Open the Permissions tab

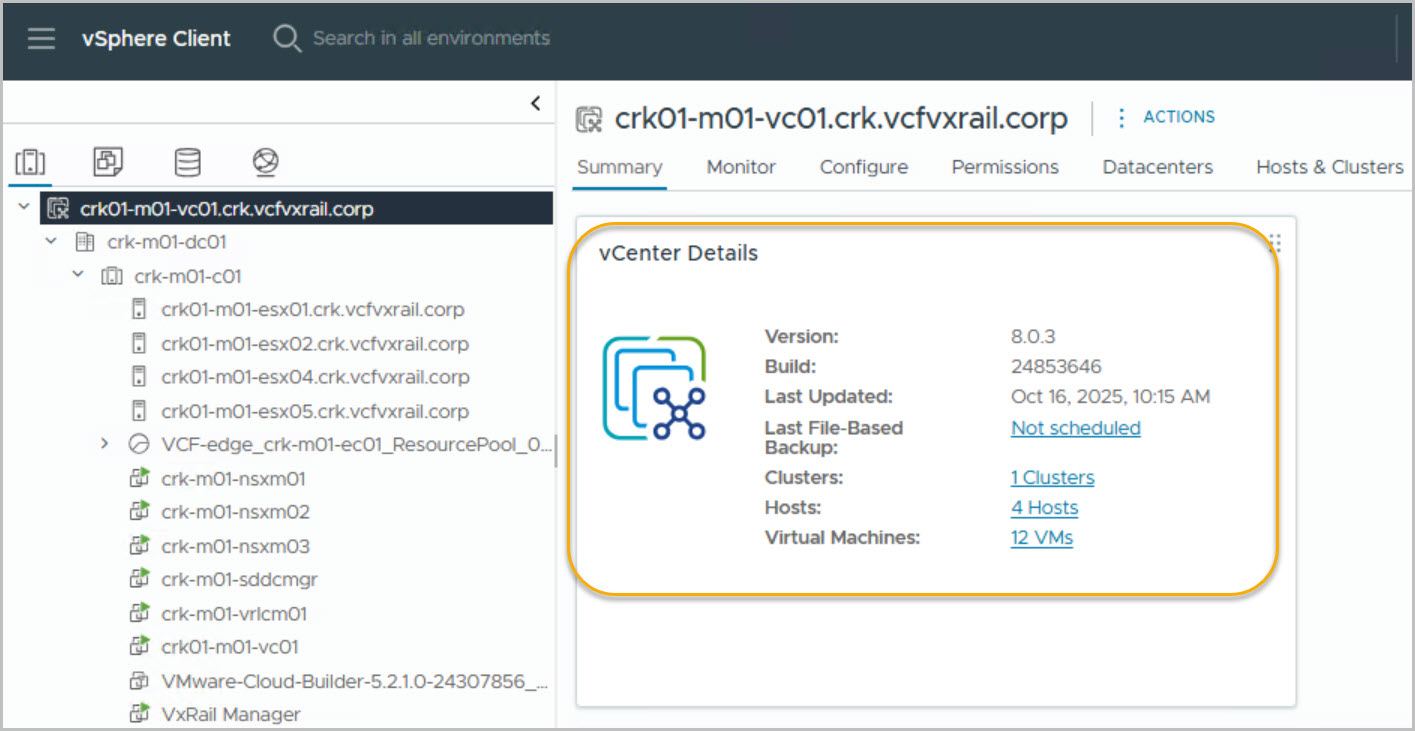tap(1005, 168)
